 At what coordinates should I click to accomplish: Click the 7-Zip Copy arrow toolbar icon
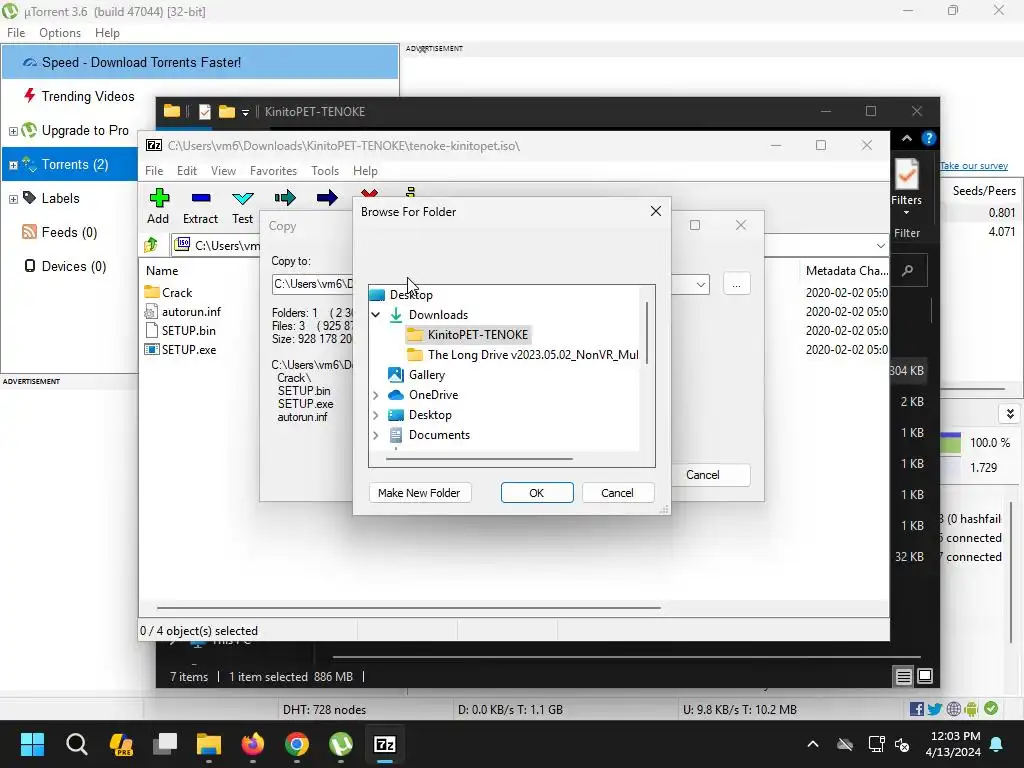point(285,198)
